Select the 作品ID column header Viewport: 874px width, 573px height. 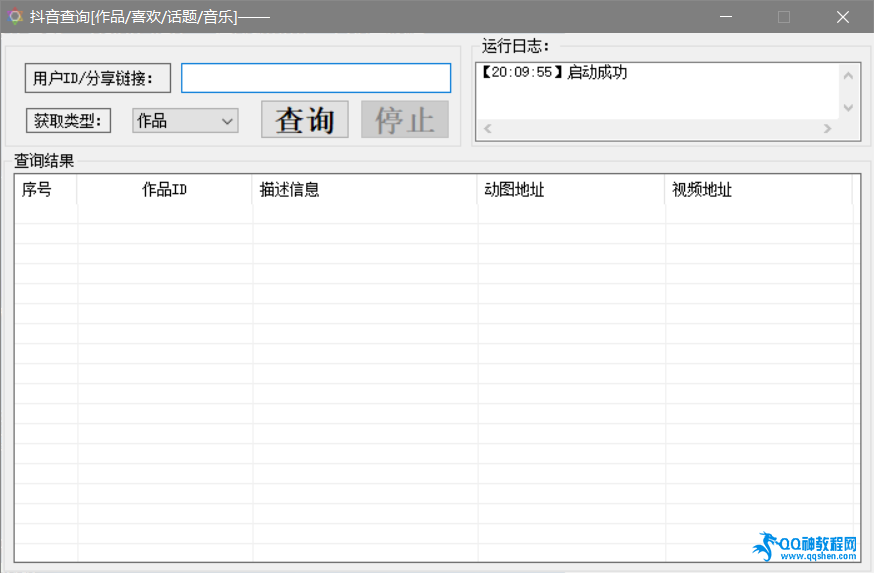click(164, 190)
